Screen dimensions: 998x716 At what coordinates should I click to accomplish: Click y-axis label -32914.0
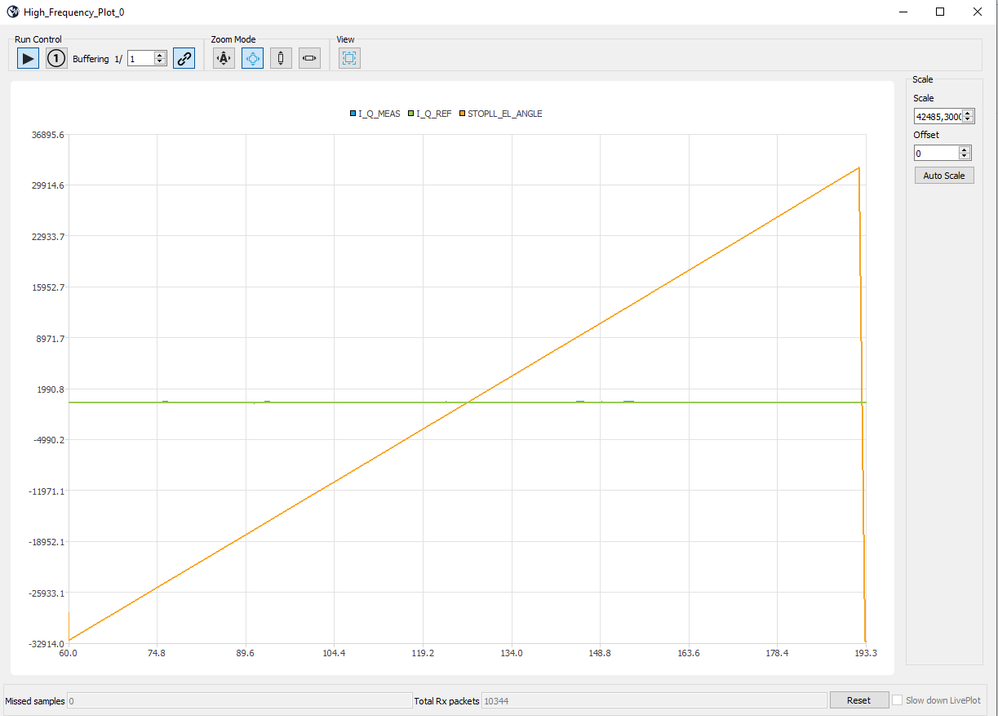[x=46, y=643]
